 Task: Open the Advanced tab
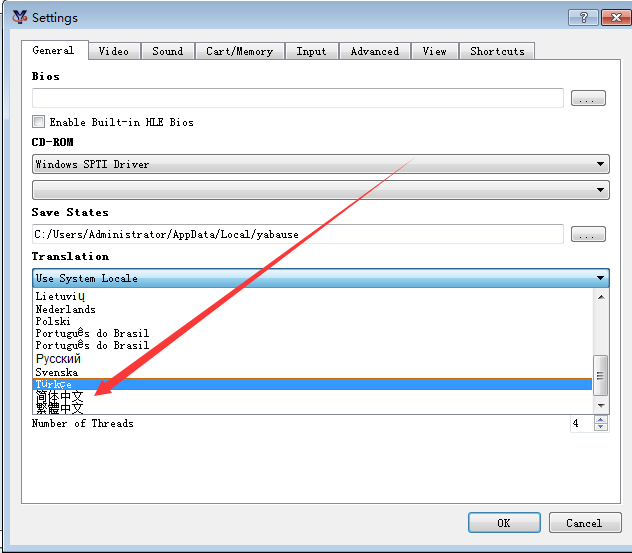point(374,51)
